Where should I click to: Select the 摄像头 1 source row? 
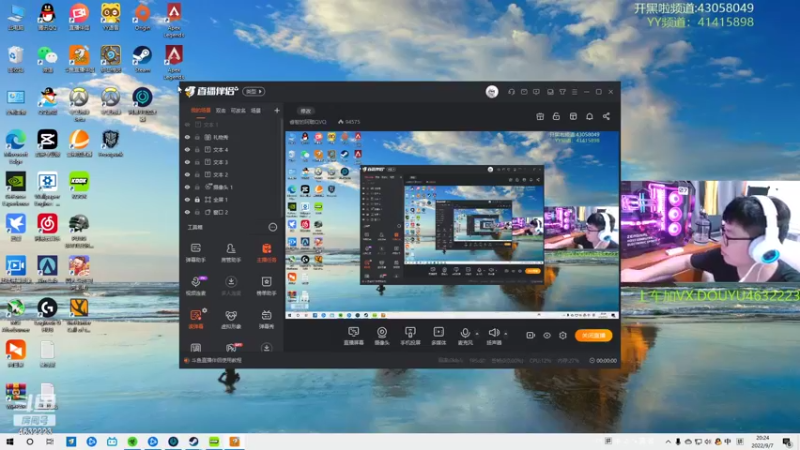click(x=232, y=187)
